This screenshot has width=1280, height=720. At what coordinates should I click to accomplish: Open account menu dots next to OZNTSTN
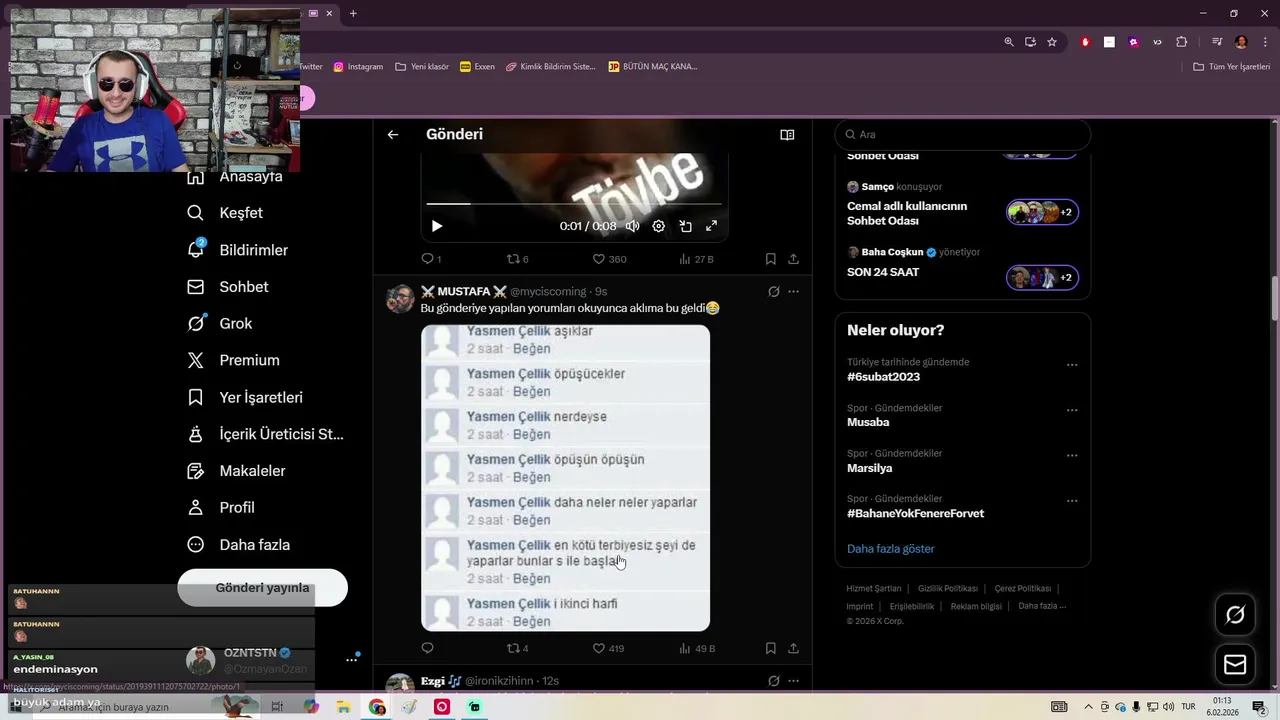coord(351,660)
